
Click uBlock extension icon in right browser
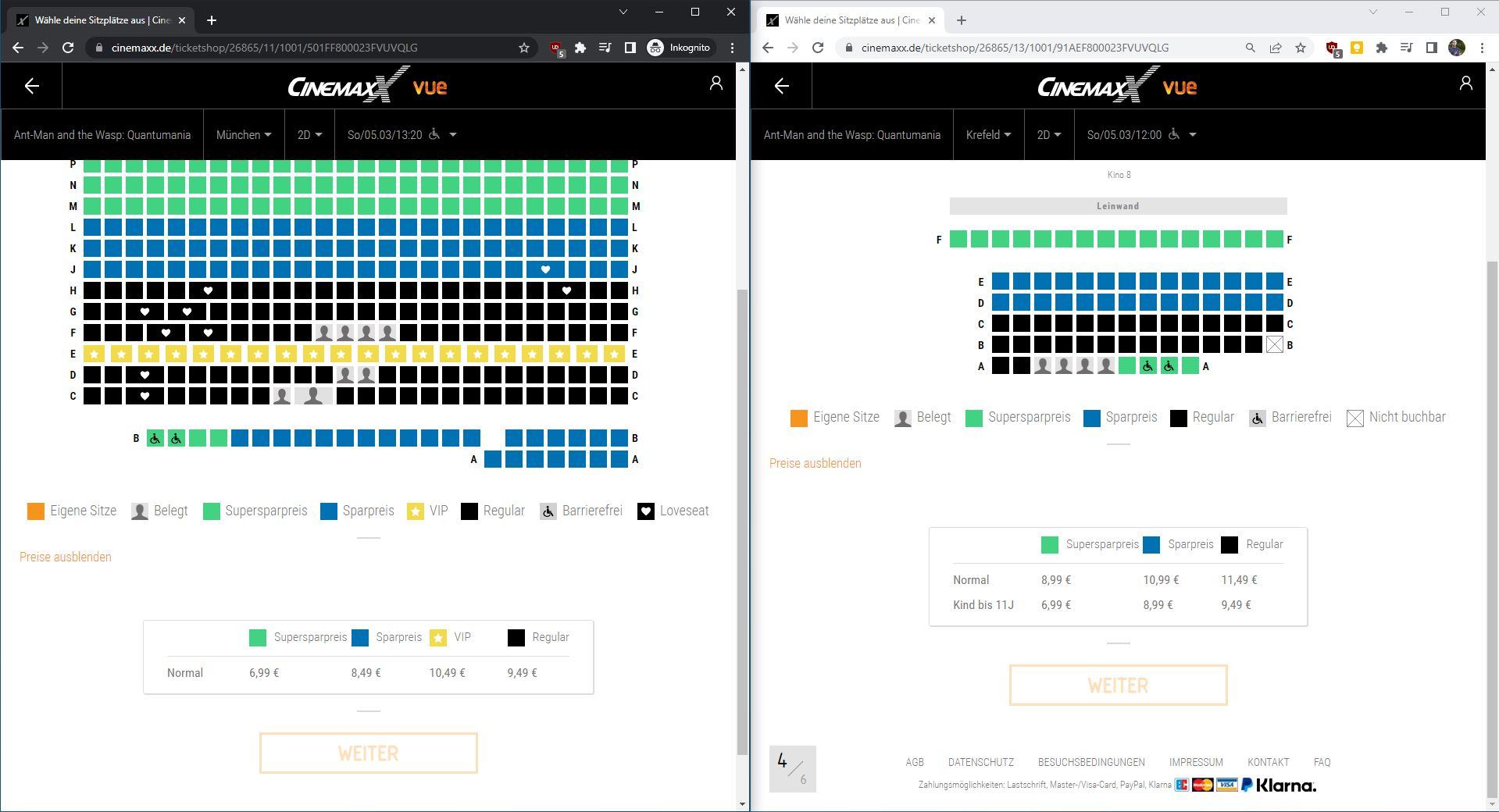pos(1333,48)
